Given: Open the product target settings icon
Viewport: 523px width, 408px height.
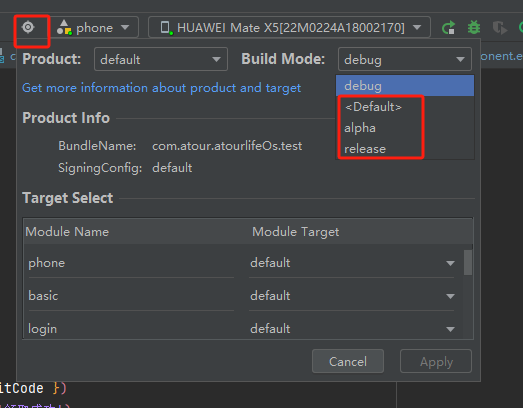Looking at the screenshot, I should [x=28, y=27].
